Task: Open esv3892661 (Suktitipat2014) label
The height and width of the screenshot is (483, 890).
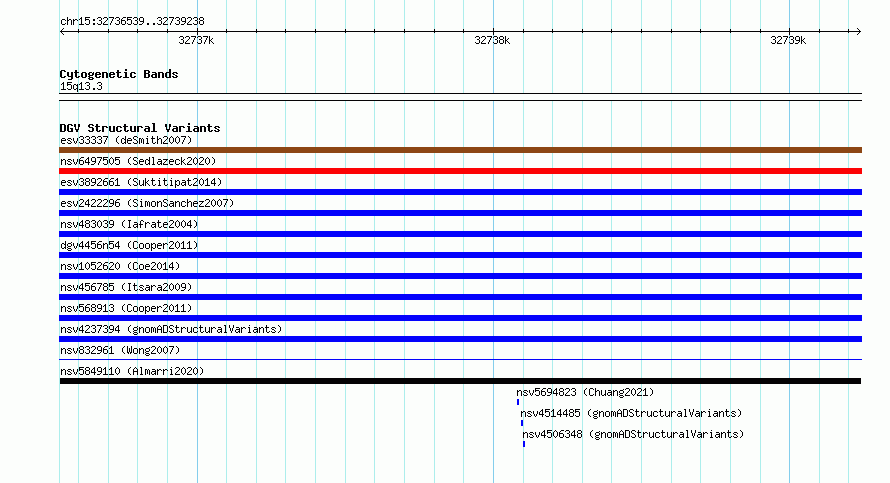Action: pos(141,182)
